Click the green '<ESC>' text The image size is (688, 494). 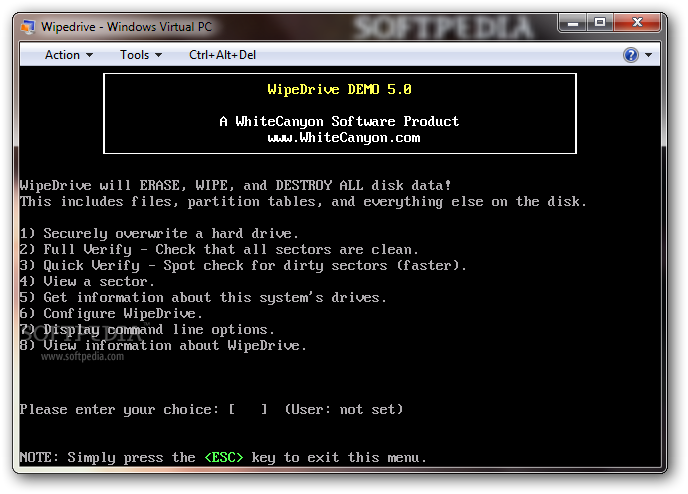tap(224, 458)
